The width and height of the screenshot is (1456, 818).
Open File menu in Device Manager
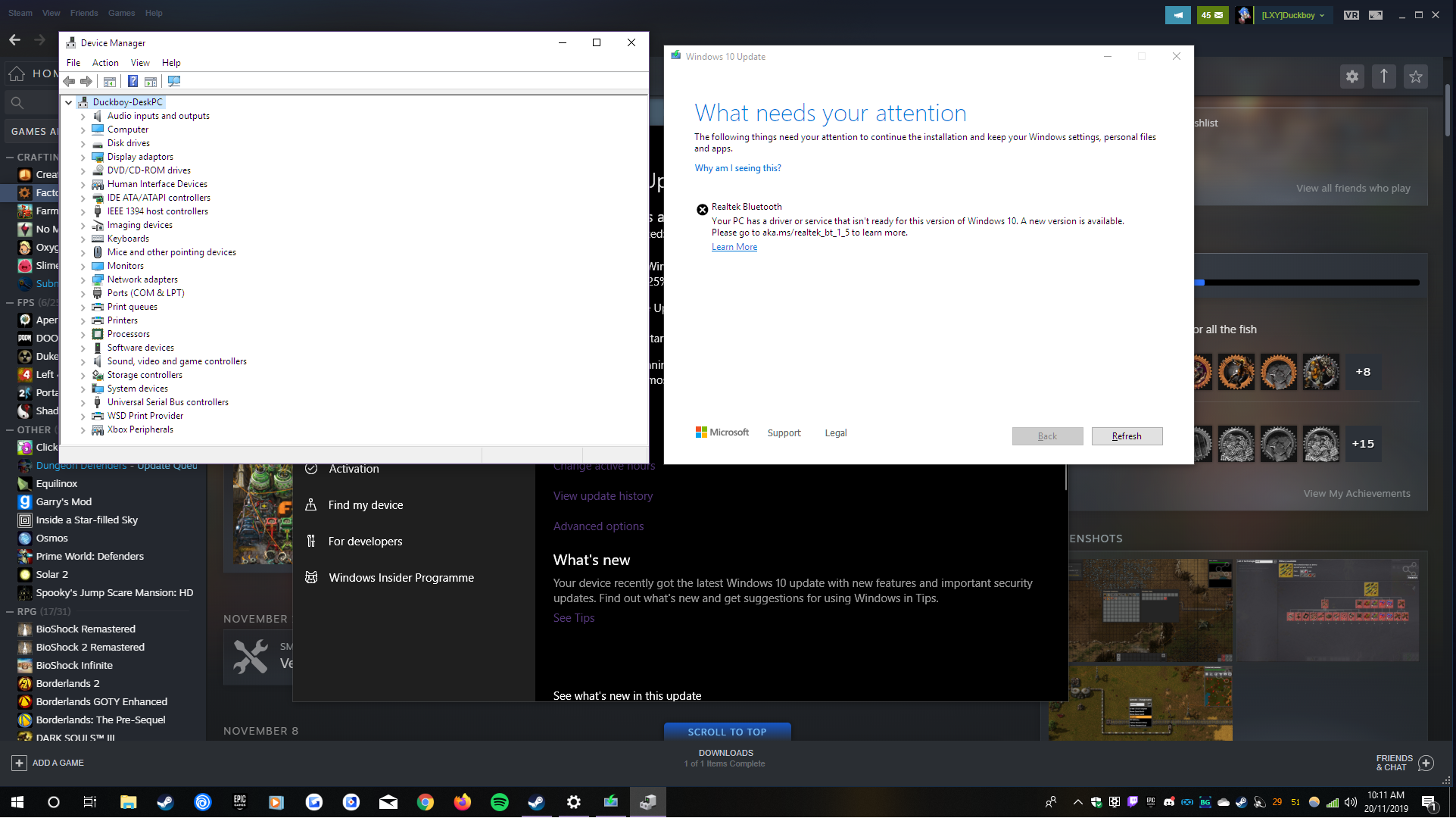click(x=73, y=63)
